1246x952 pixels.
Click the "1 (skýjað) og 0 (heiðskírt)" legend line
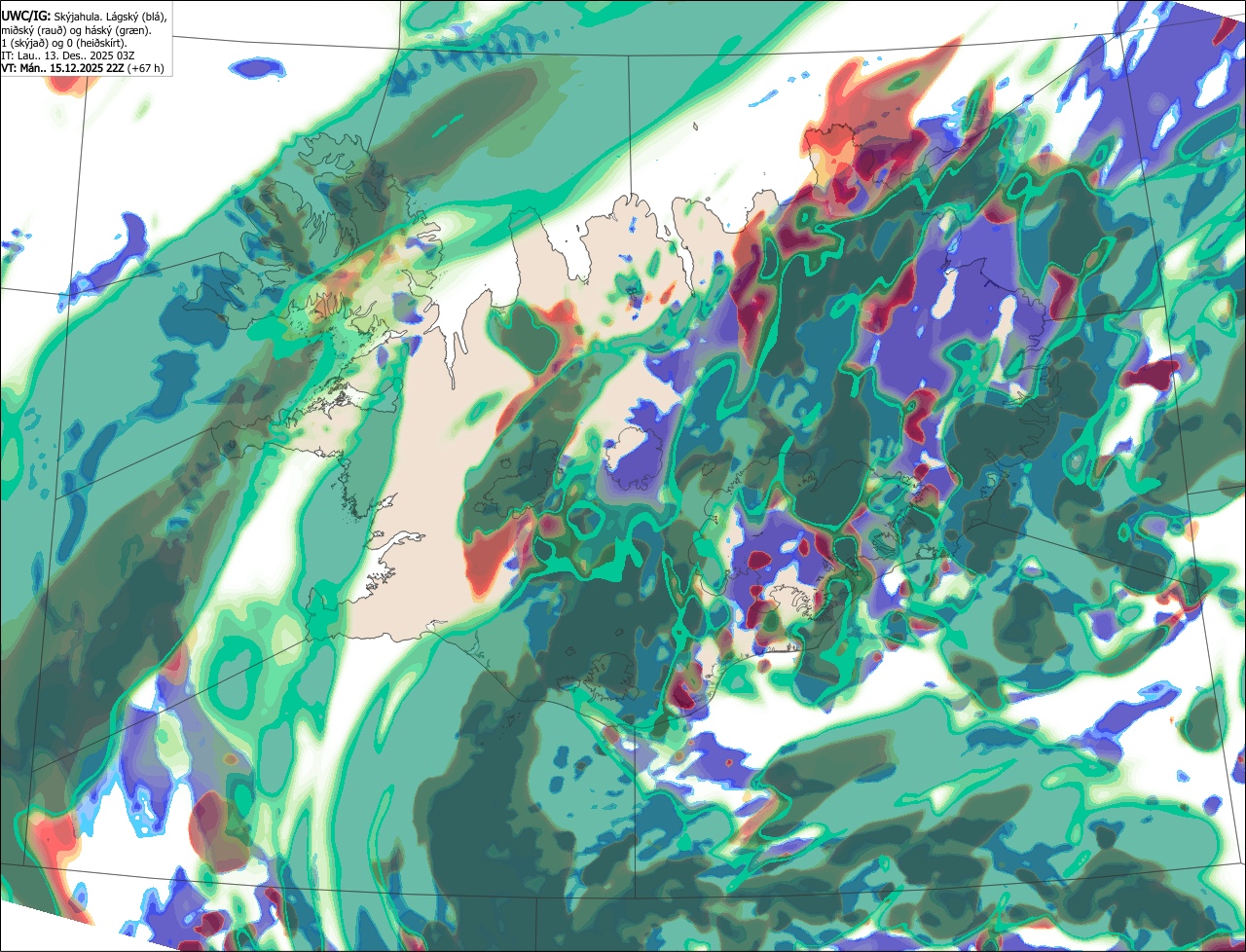[64, 44]
